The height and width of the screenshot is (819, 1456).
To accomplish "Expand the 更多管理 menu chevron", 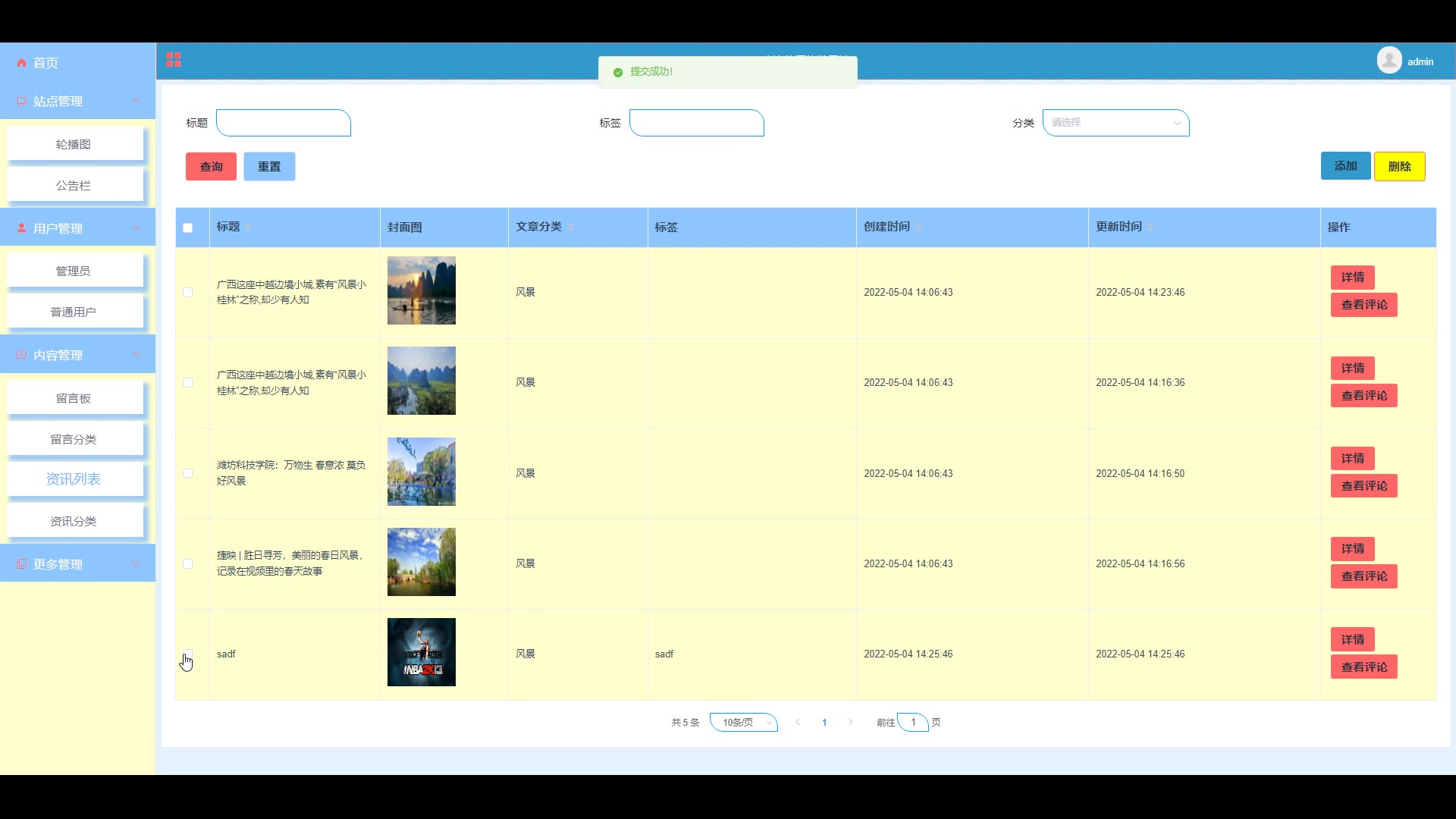I will point(136,563).
